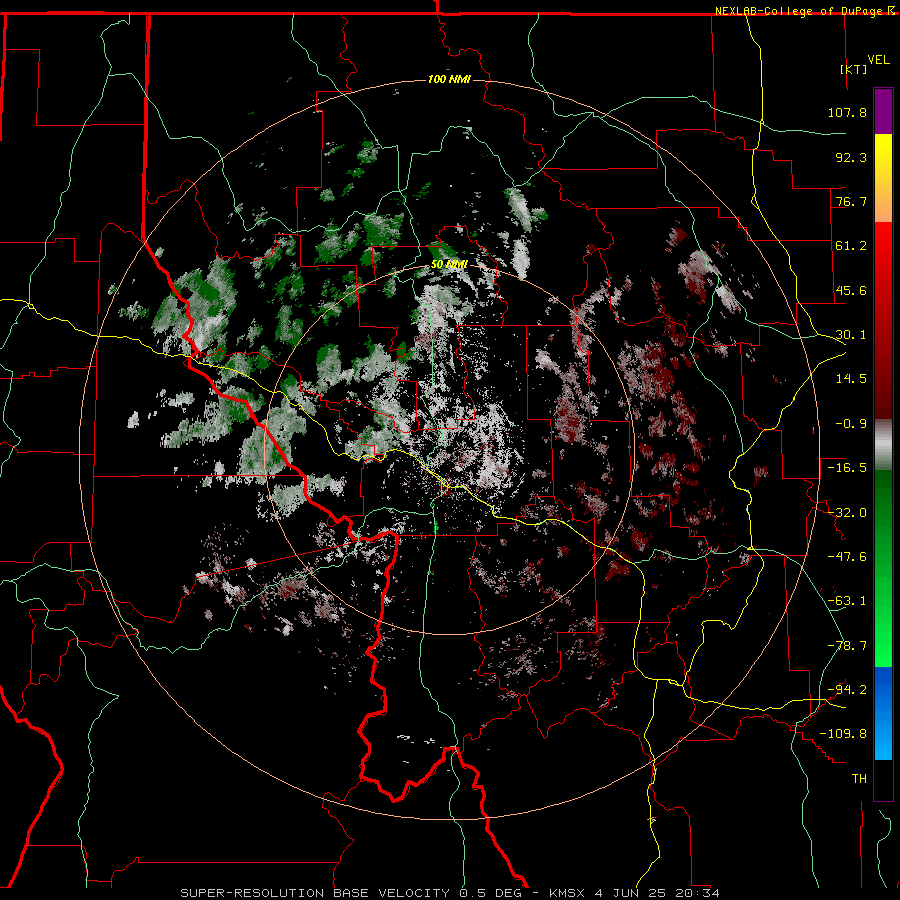
Task: Click the VEL legend heading
Action: pos(878,60)
